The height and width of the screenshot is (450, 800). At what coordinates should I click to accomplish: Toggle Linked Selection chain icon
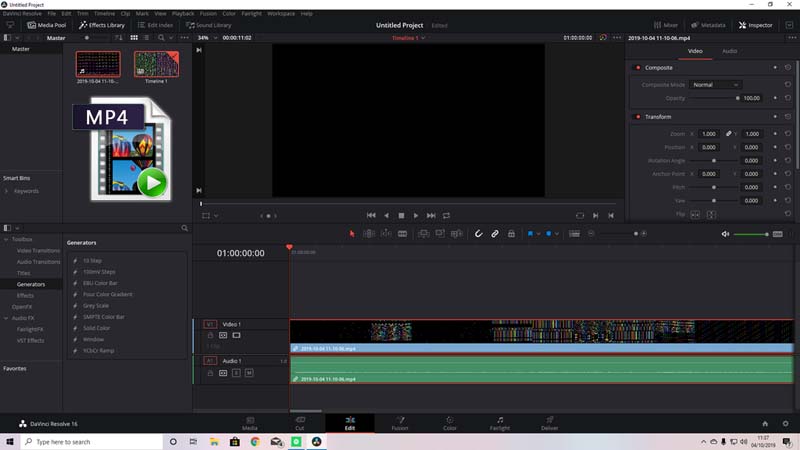point(495,234)
